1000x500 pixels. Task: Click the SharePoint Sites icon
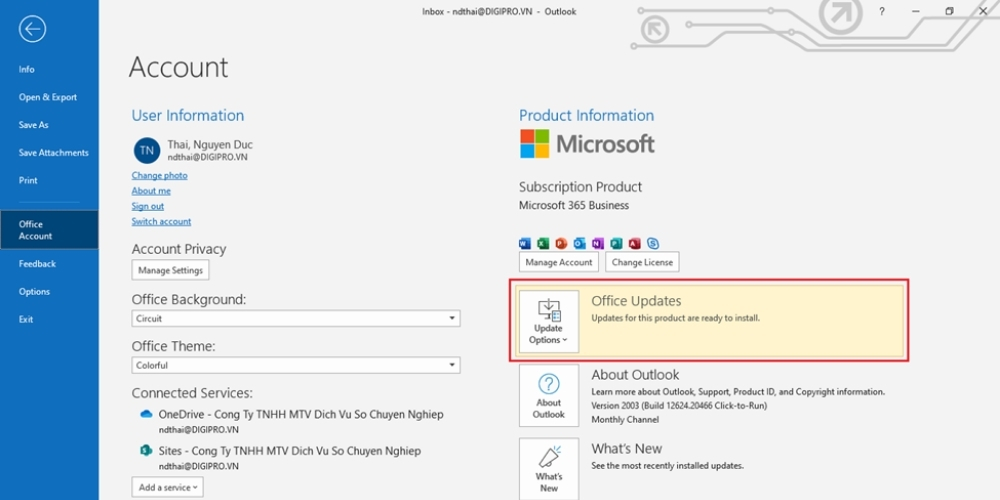pos(146,451)
